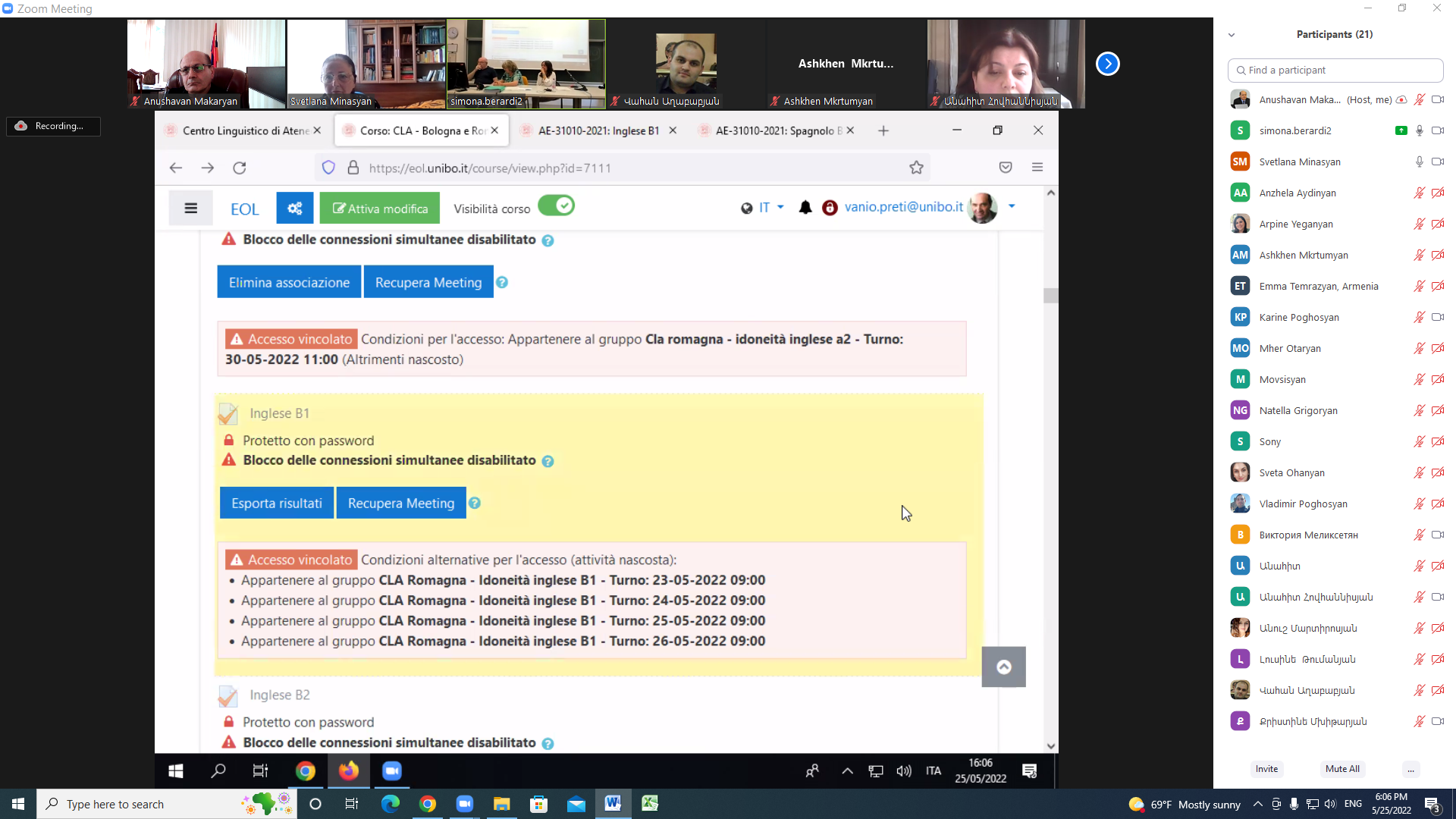The width and height of the screenshot is (1456, 819).
Task: Toggle Visibilità corso switch
Action: tap(557, 206)
